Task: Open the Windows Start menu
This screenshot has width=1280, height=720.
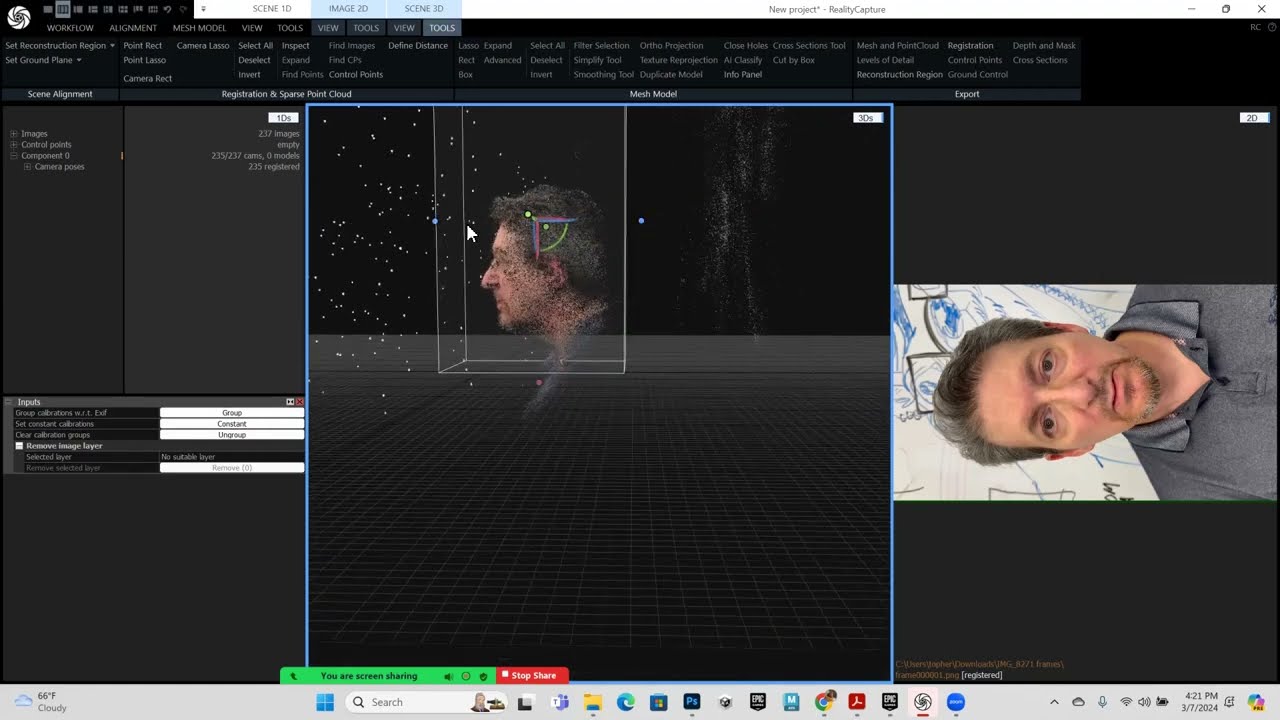Action: tap(325, 702)
